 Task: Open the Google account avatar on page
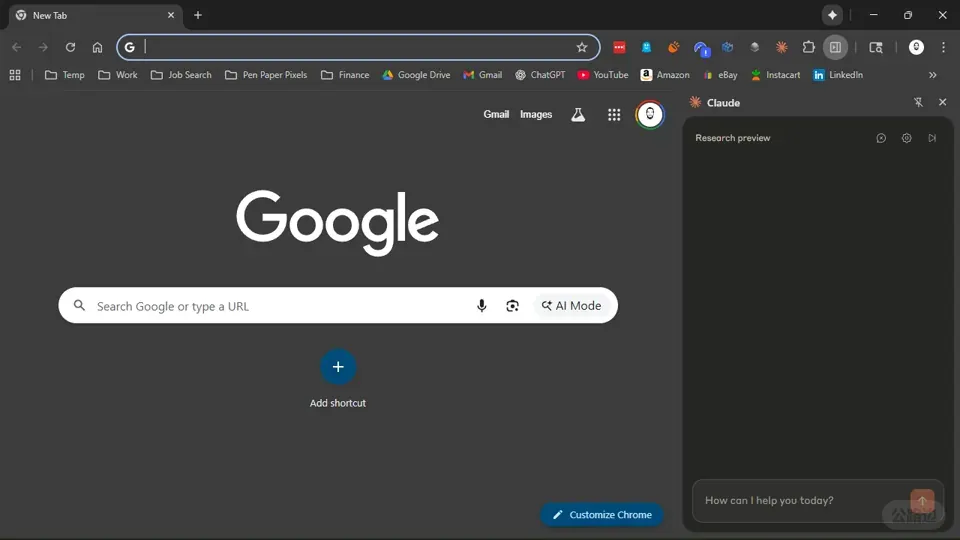tap(650, 114)
